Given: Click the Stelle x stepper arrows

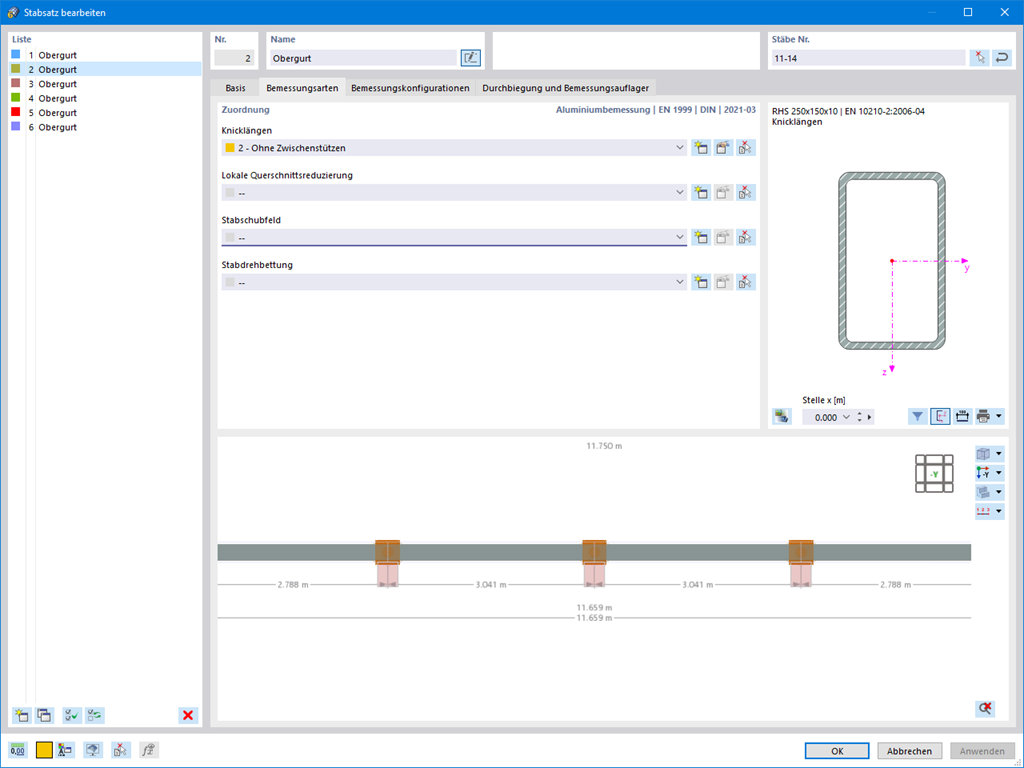Looking at the screenshot, I should [859, 417].
